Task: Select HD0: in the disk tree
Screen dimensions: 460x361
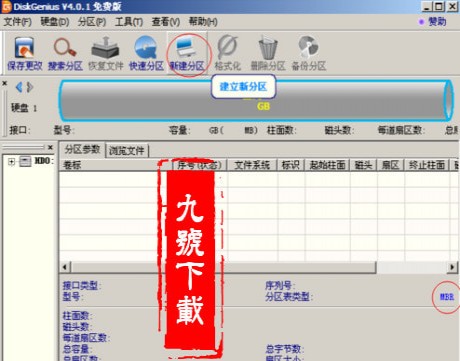Action: click(44, 161)
